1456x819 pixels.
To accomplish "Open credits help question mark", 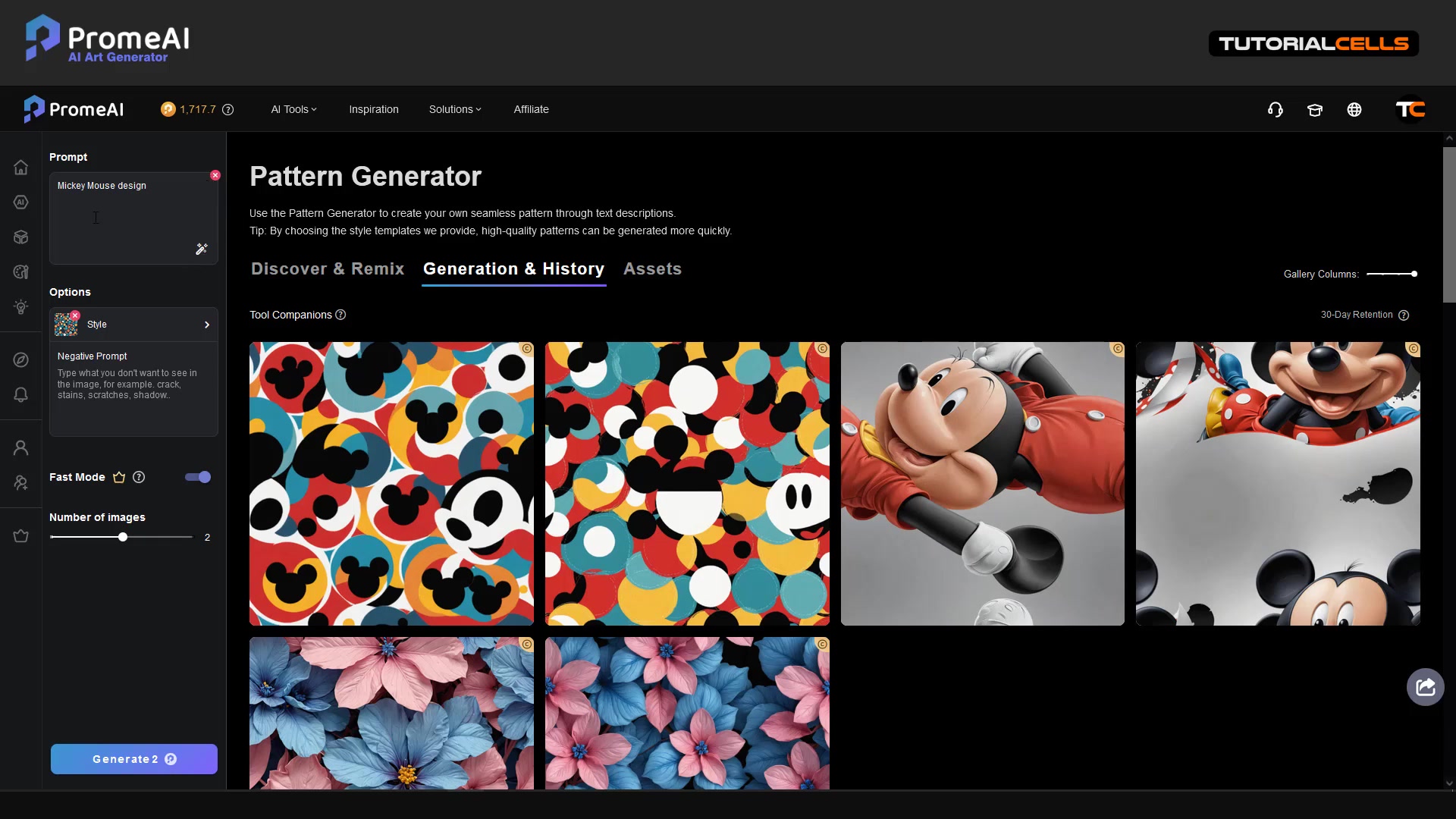I will (228, 109).
